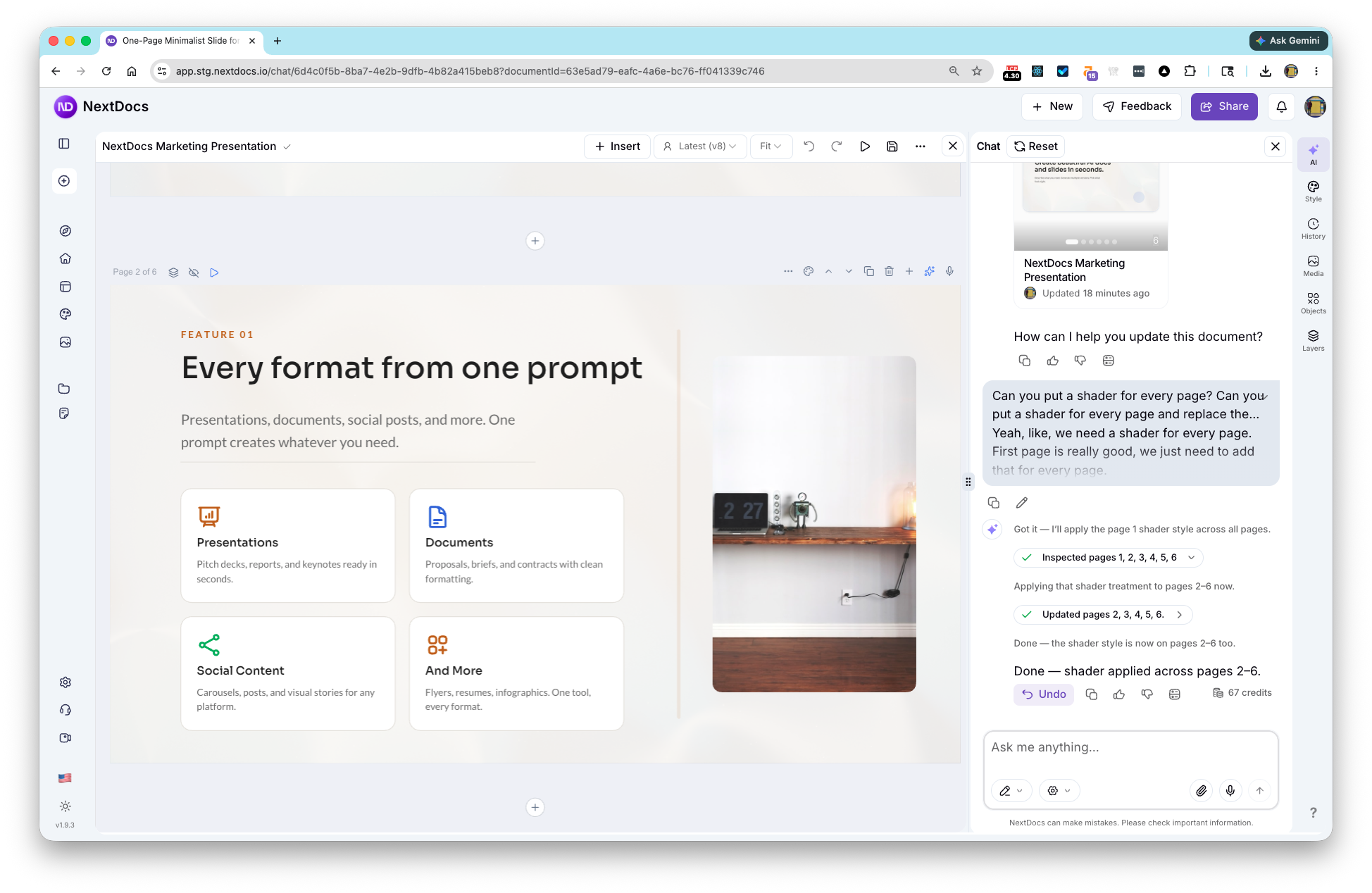Click the plus icon in page 2 toolbar
Viewport: 1372px width, 893px height.
tap(909, 272)
